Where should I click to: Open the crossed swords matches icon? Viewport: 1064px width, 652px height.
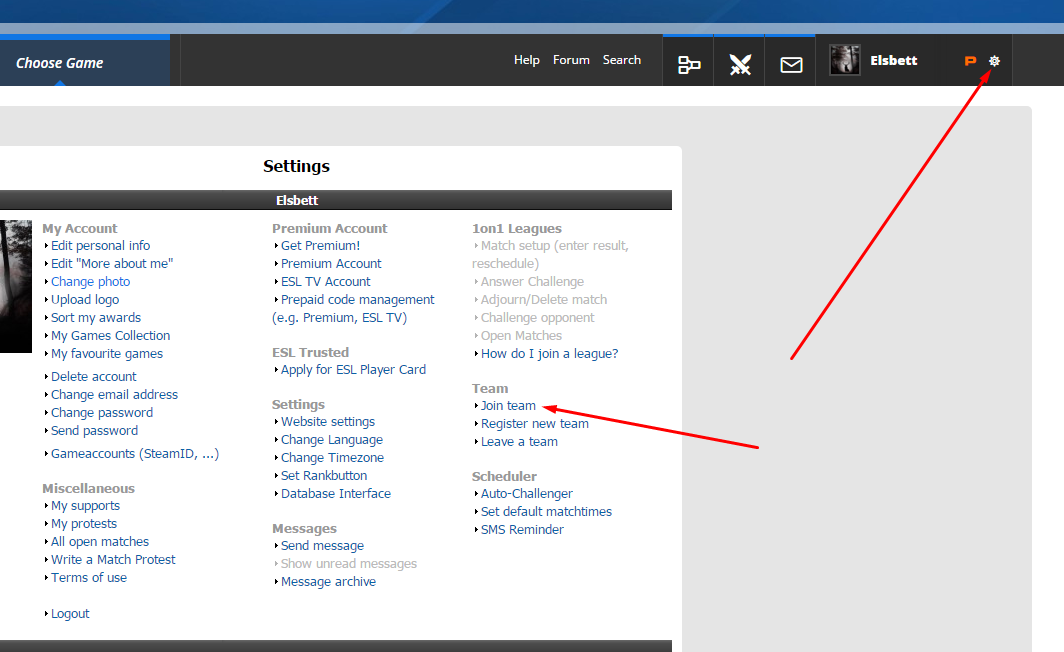(x=740, y=65)
